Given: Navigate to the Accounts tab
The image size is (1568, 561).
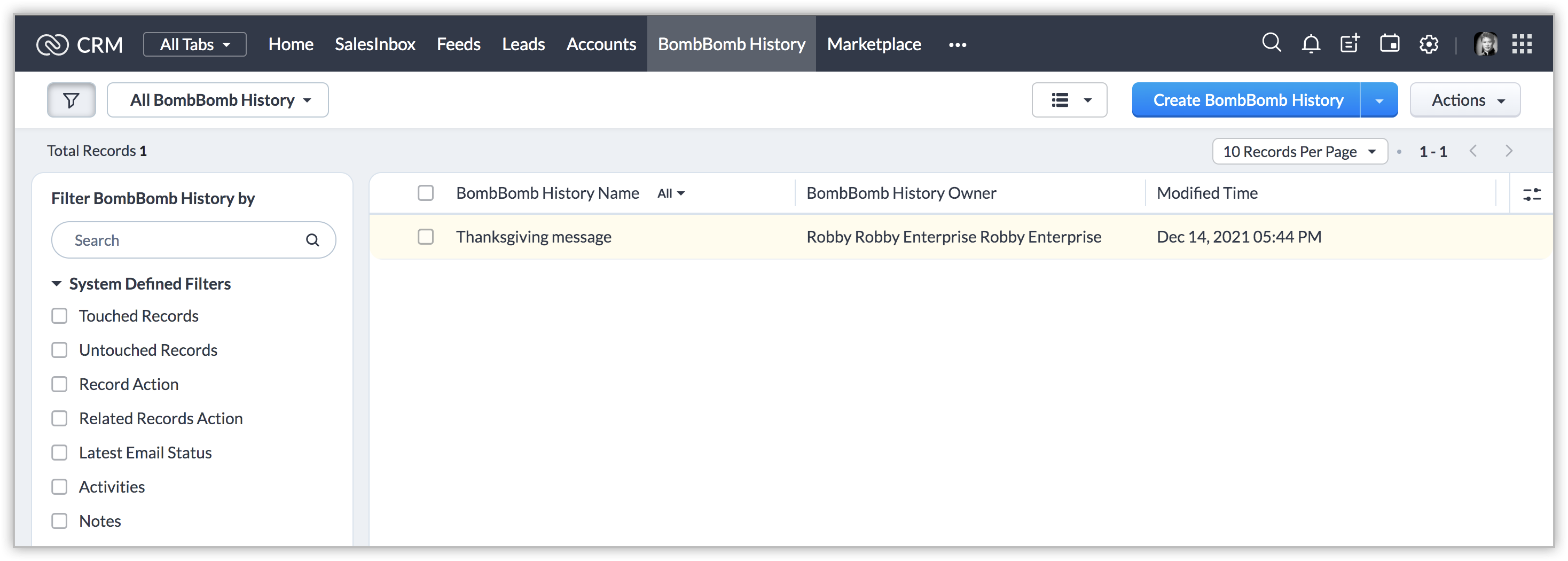Looking at the screenshot, I should (x=601, y=44).
